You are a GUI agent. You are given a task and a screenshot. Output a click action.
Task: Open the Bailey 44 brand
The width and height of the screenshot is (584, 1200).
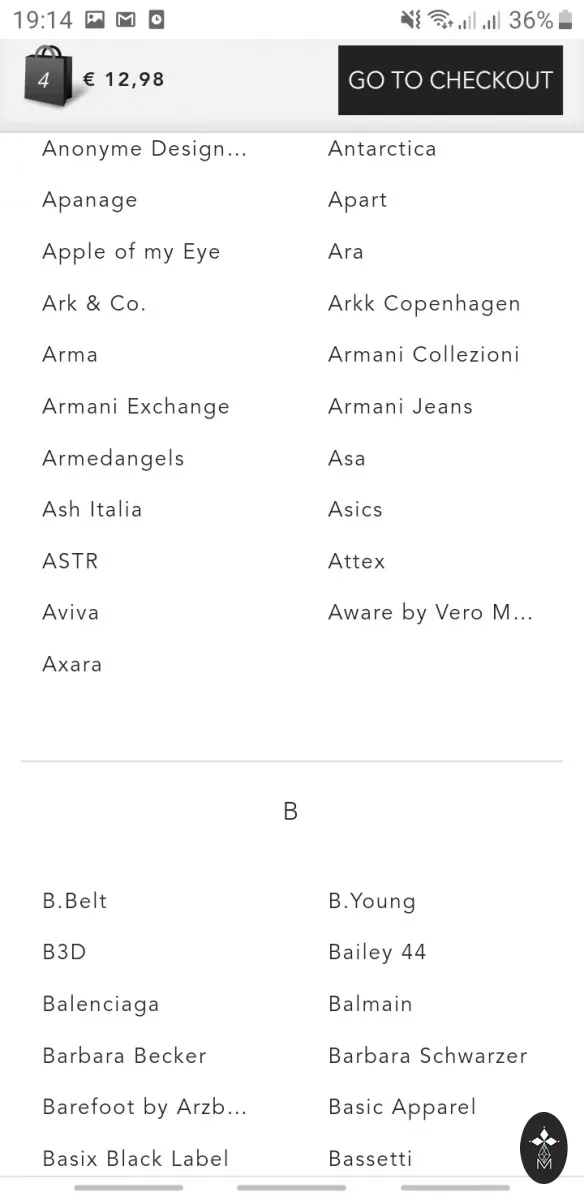click(377, 952)
